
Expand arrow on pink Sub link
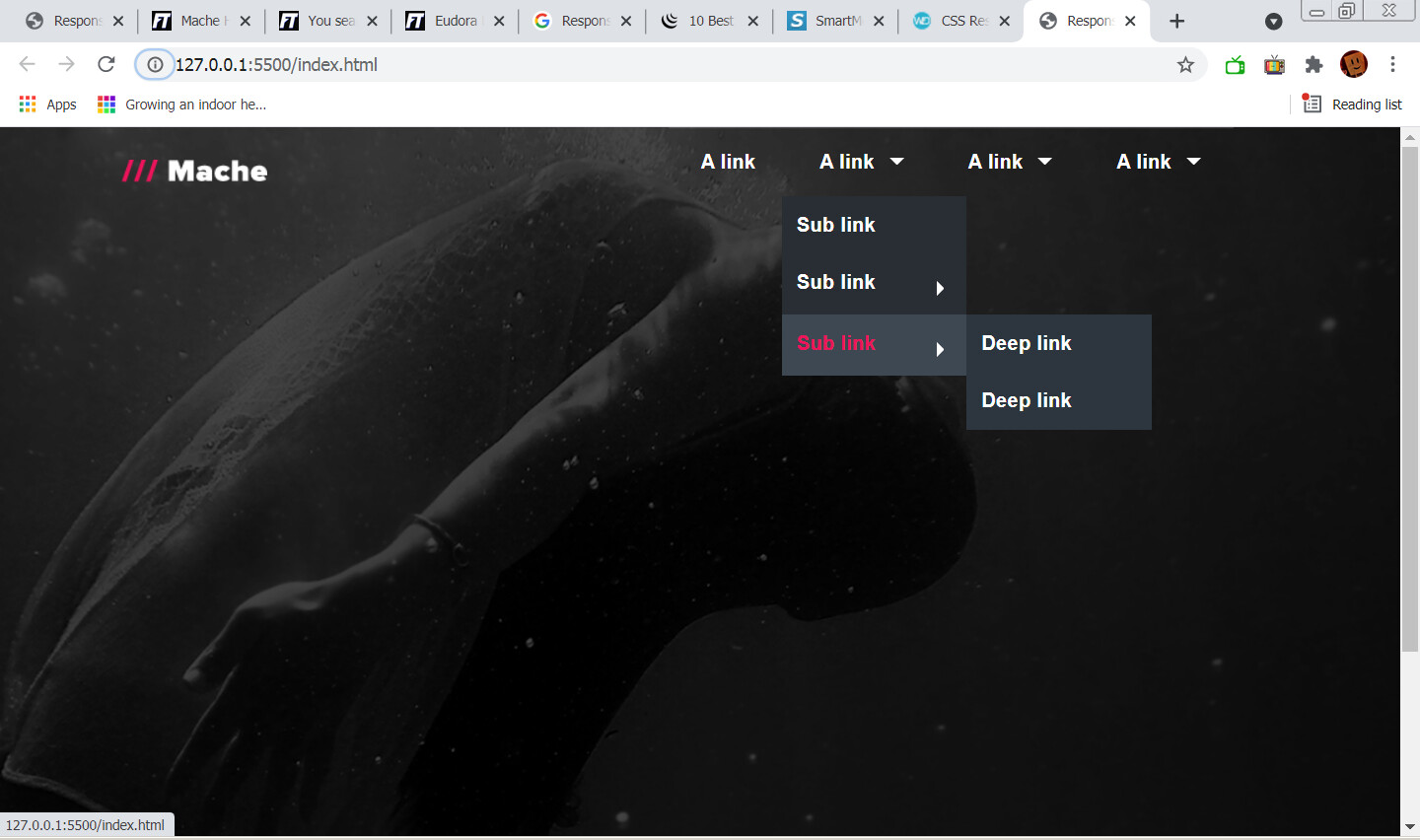[x=940, y=349]
